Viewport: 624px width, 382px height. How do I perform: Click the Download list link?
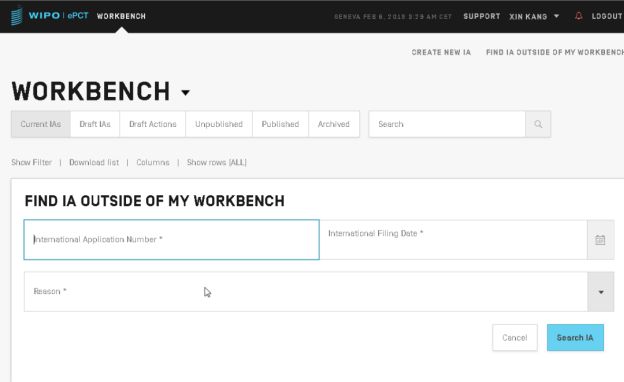pyautogui.click(x=94, y=162)
